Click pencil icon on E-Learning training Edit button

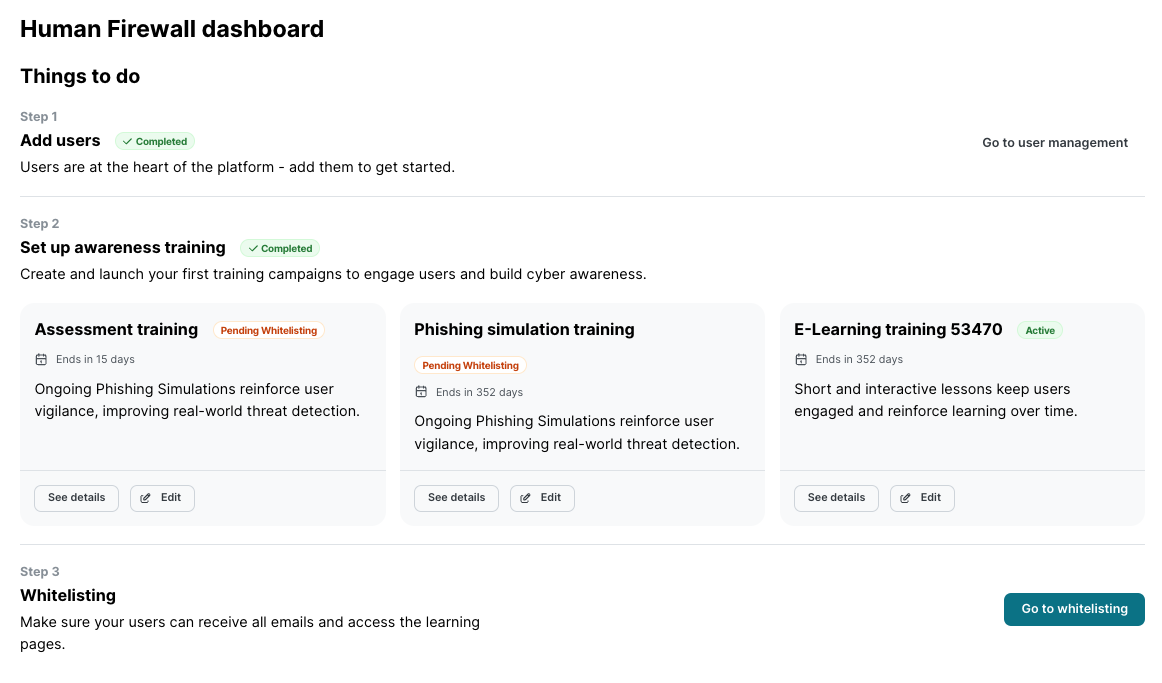coord(906,498)
